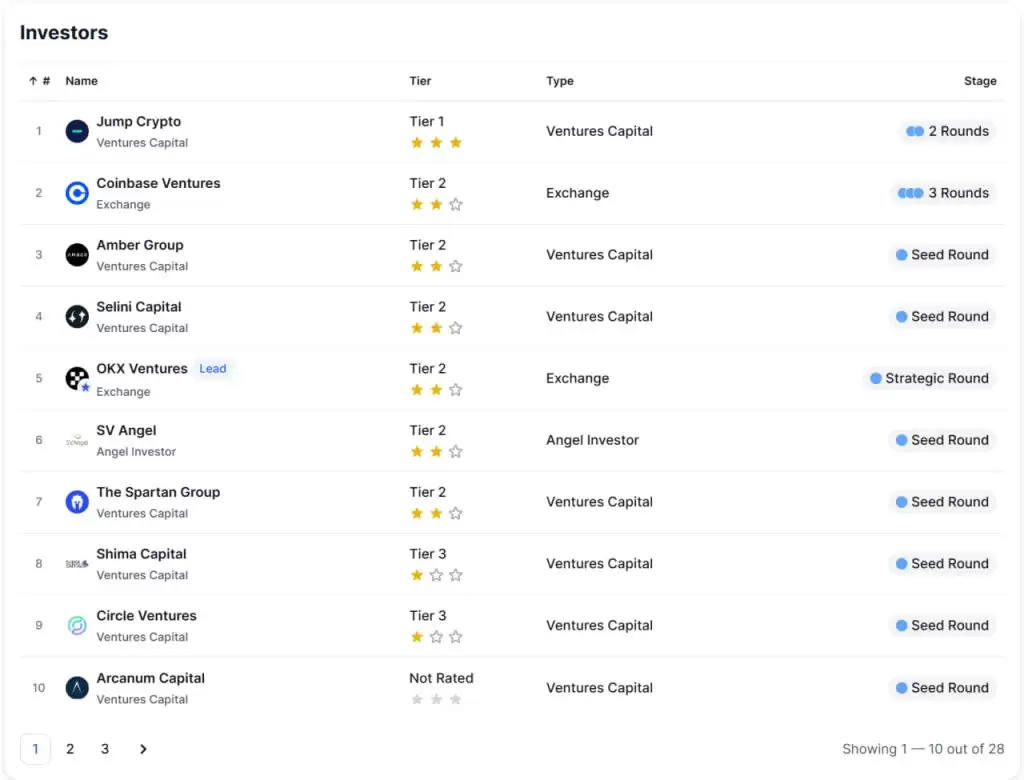Click the OKX Ventures logo icon
The image size is (1024, 780).
tap(77, 378)
